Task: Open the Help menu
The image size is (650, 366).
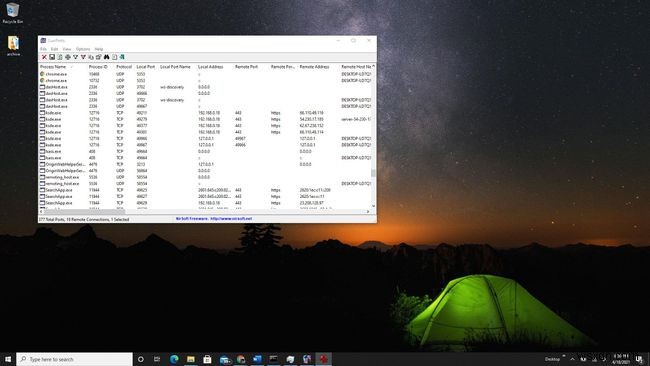Action: (99, 49)
